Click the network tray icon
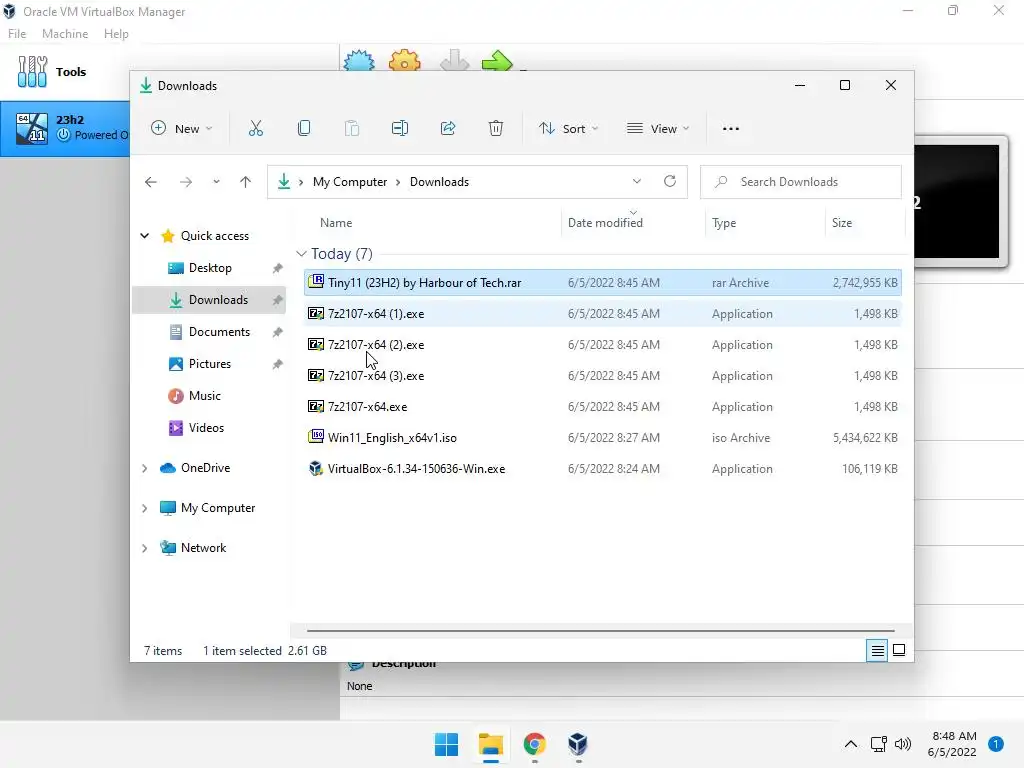 (878, 744)
